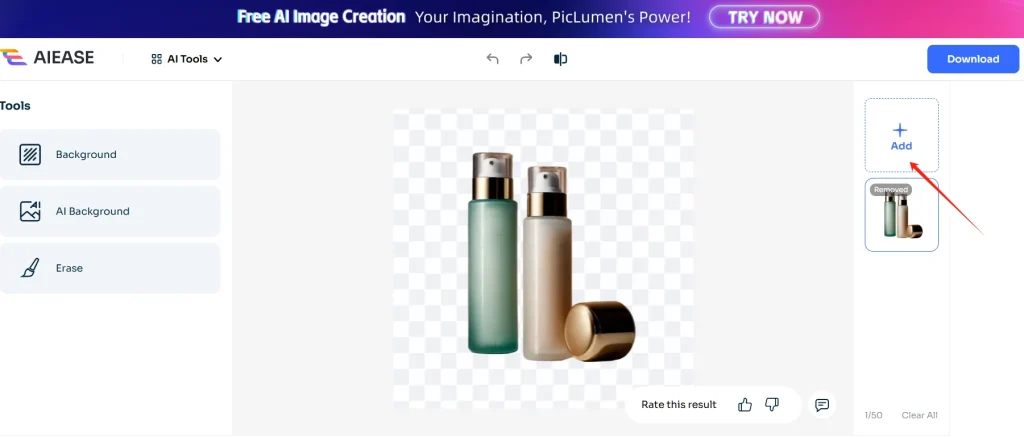Click the AI Tools grid icon
Screen dimensions: 1024x437
[x=157, y=59]
